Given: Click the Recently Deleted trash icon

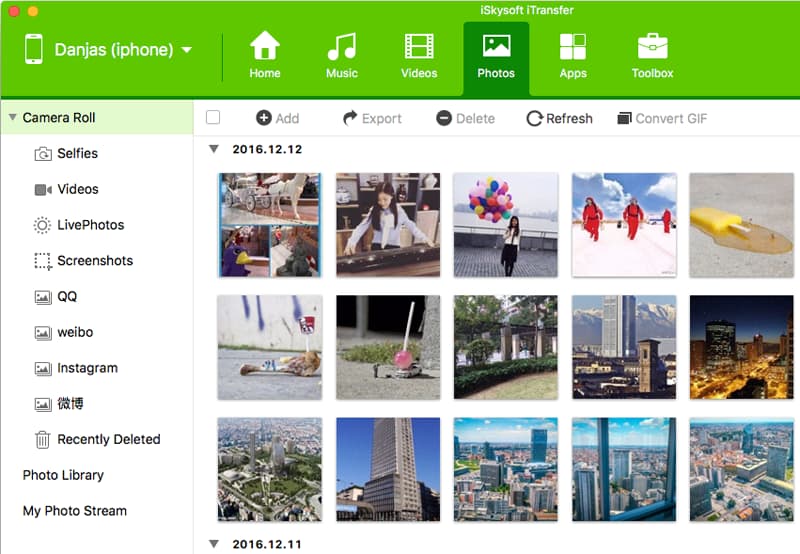Looking at the screenshot, I should (x=43, y=439).
